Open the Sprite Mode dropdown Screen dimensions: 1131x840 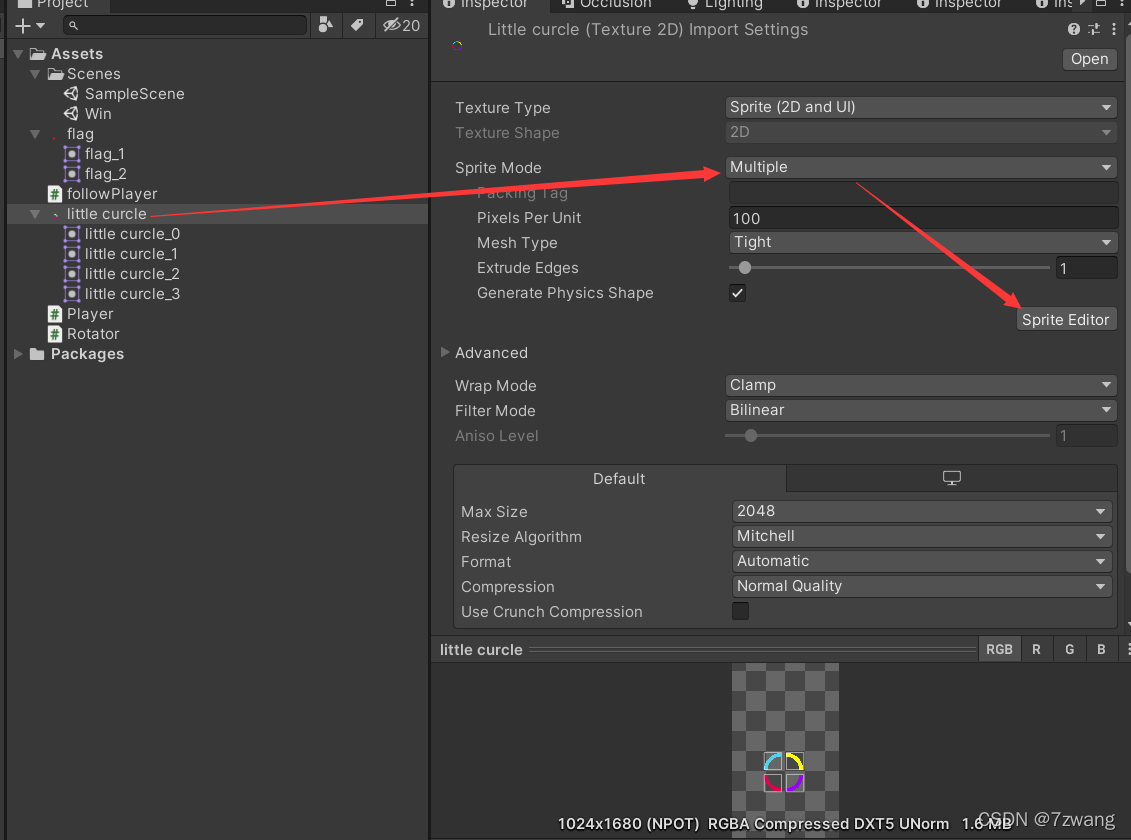921,167
